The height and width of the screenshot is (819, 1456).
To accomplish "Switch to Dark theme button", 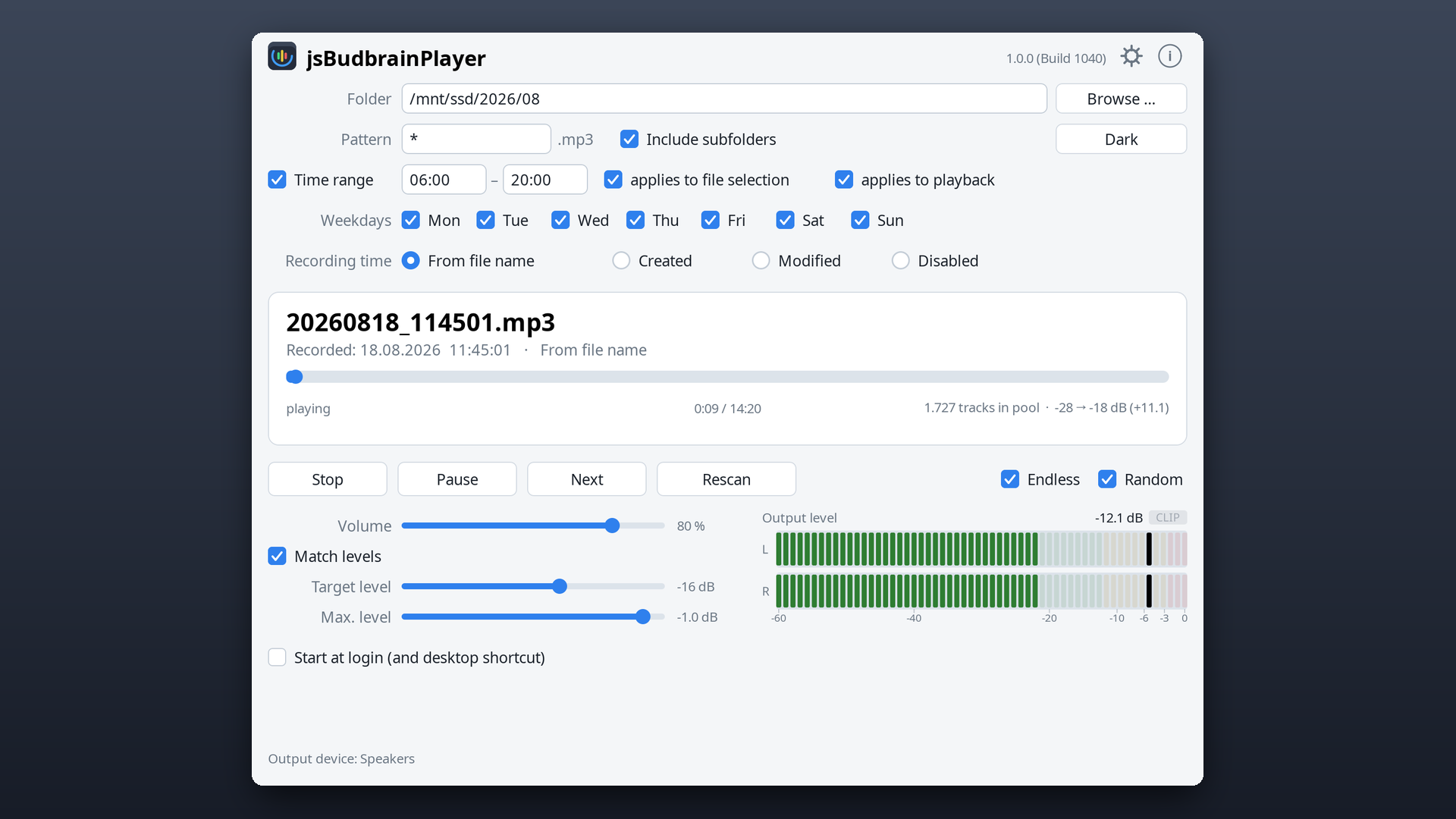I will (1121, 139).
